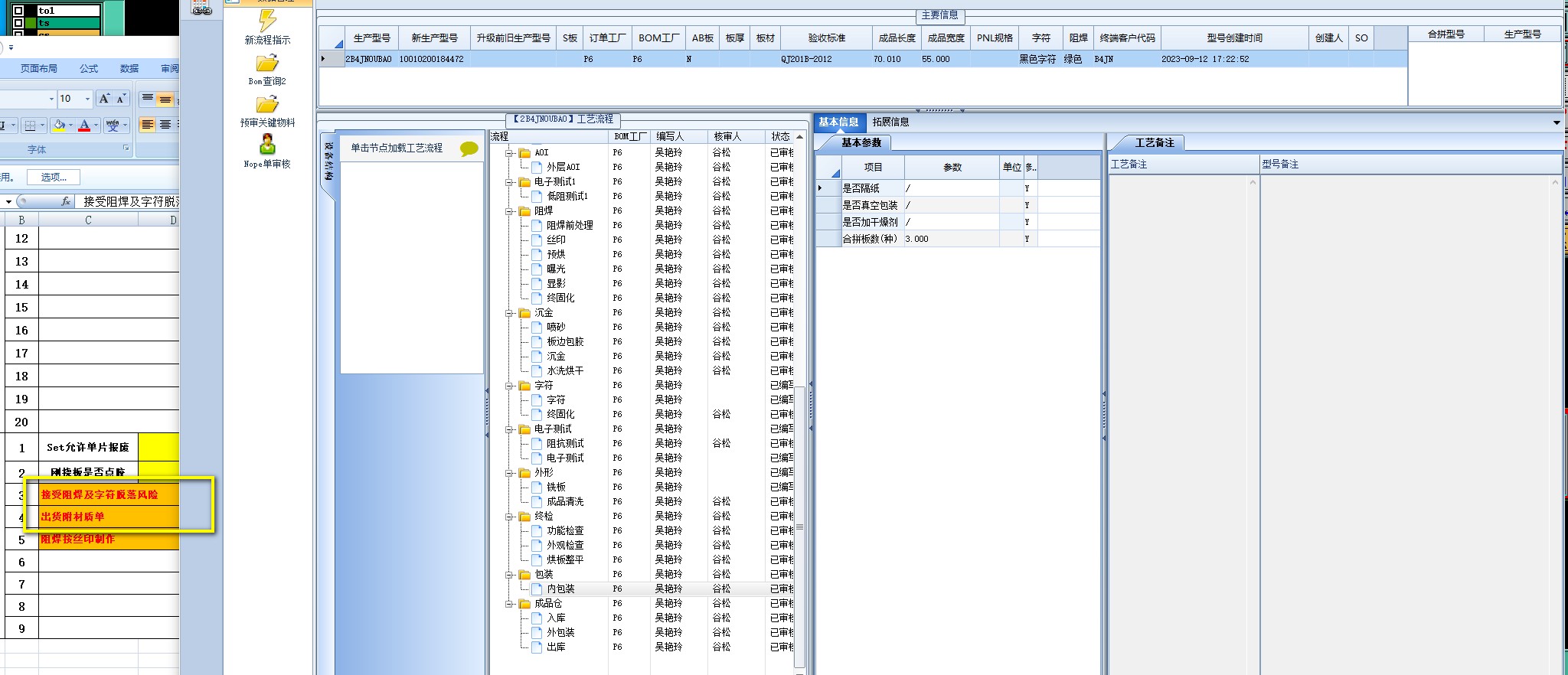Select the 基本参数 tab

click(861, 142)
